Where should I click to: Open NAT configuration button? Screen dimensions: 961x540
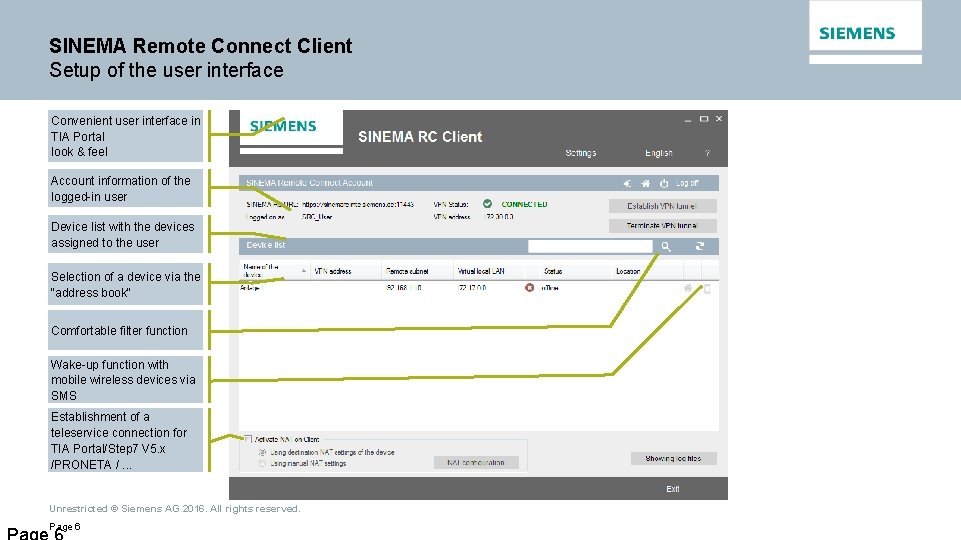[x=476, y=462]
